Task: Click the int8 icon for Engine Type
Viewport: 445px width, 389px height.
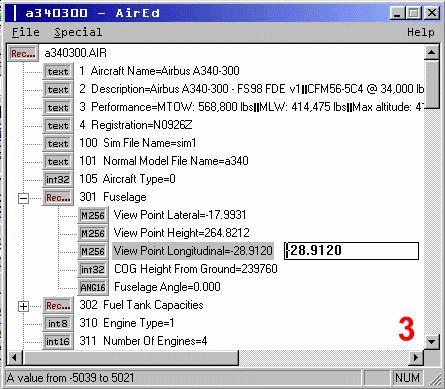Action: click(58, 323)
